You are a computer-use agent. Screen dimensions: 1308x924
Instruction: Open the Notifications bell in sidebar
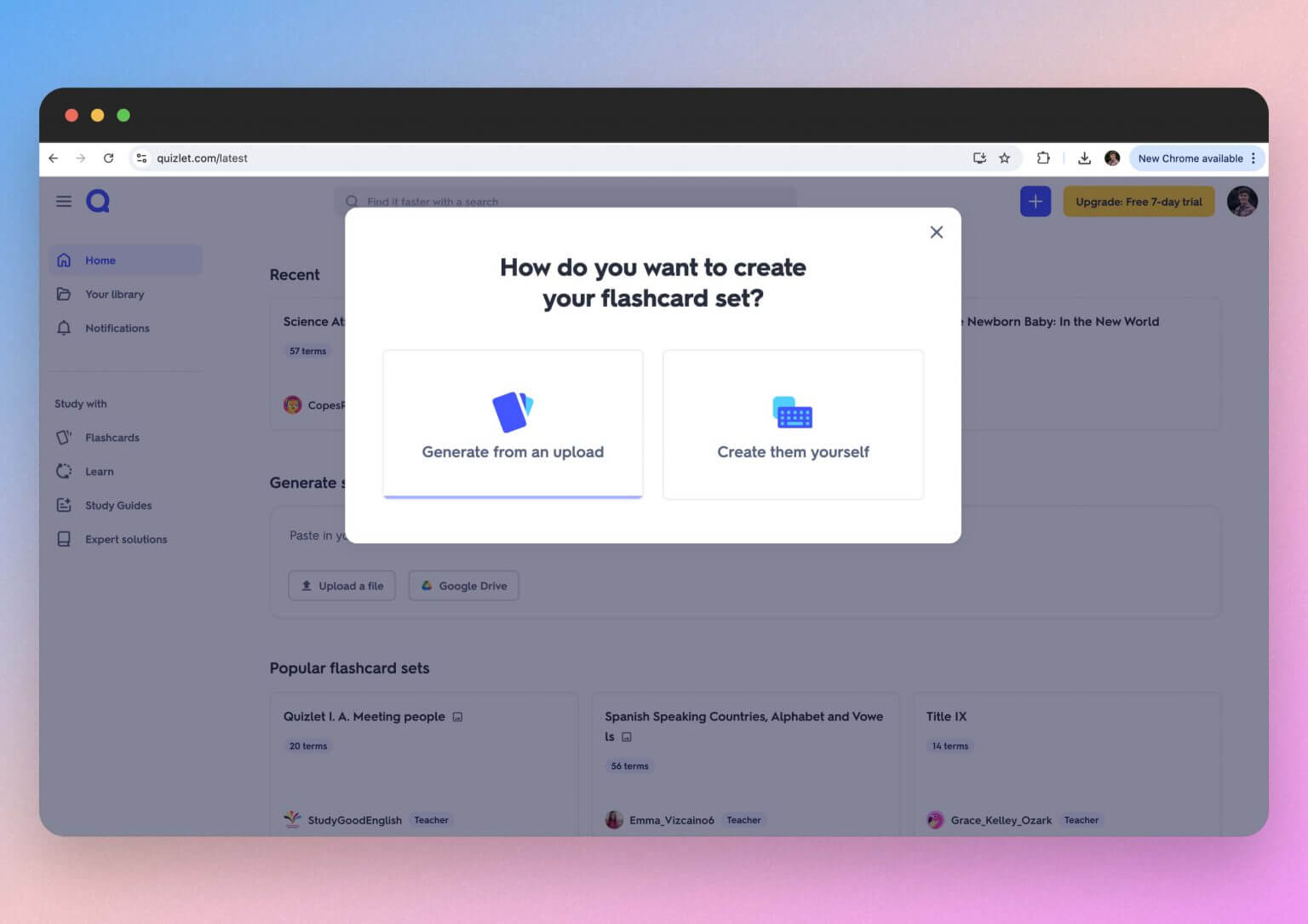(x=64, y=328)
